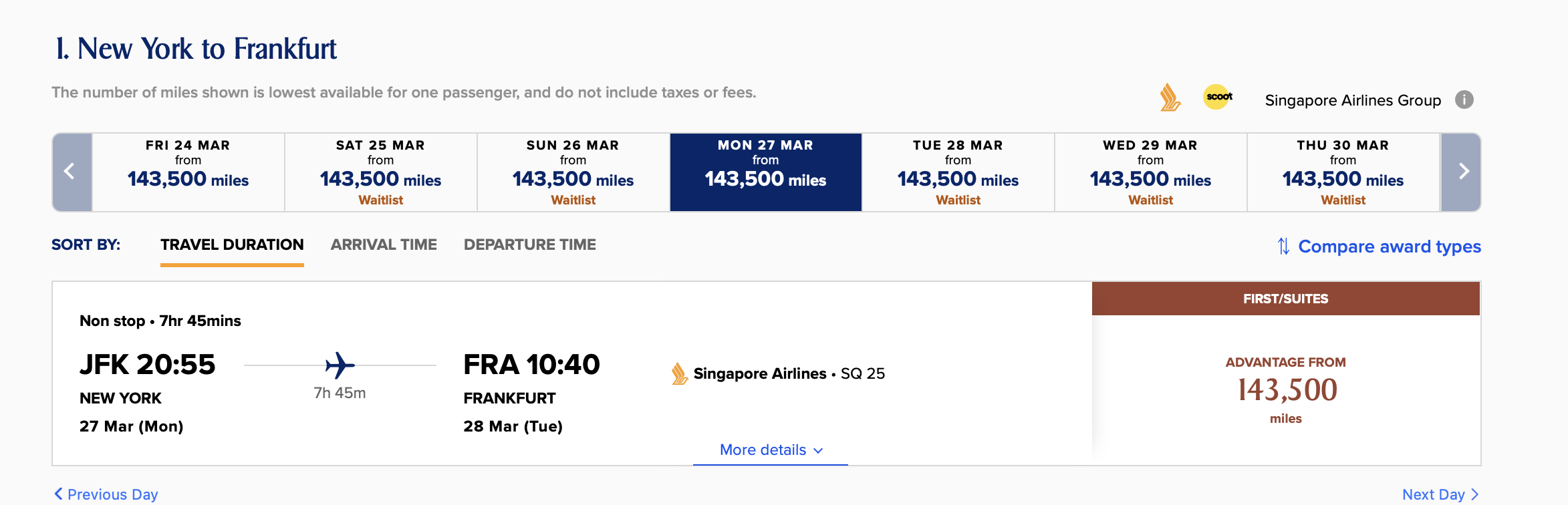
Task: Select the Scoot airline icon
Action: coord(1218,98)
